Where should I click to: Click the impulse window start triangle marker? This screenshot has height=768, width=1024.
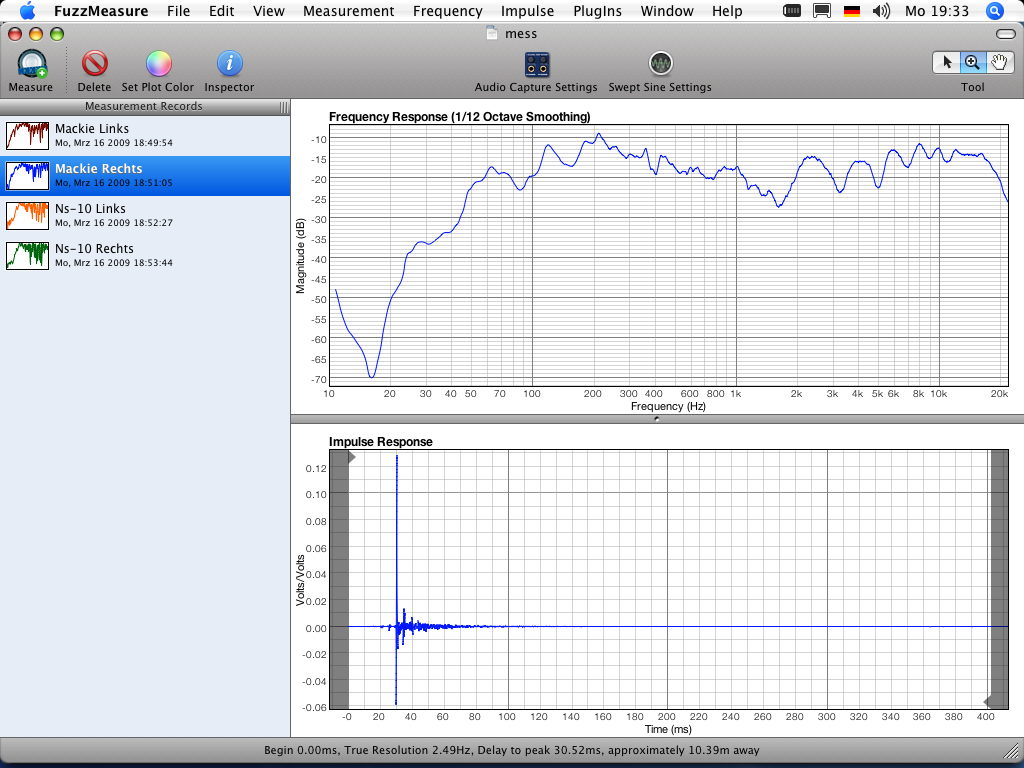351,457
